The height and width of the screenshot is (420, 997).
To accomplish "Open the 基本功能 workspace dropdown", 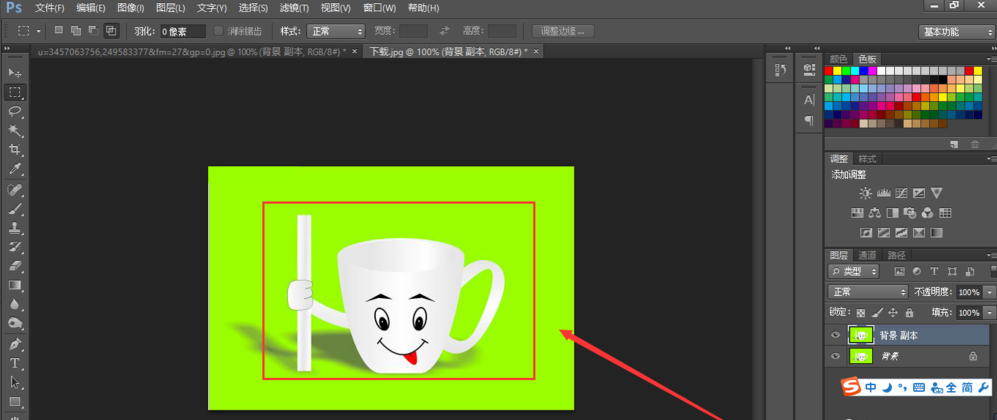I will coord(955,32).
